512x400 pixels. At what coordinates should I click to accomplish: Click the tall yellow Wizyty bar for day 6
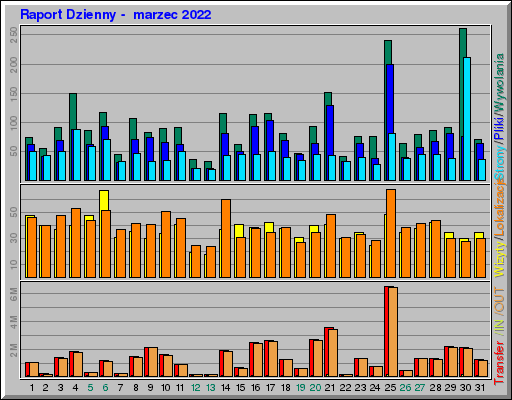104,200
